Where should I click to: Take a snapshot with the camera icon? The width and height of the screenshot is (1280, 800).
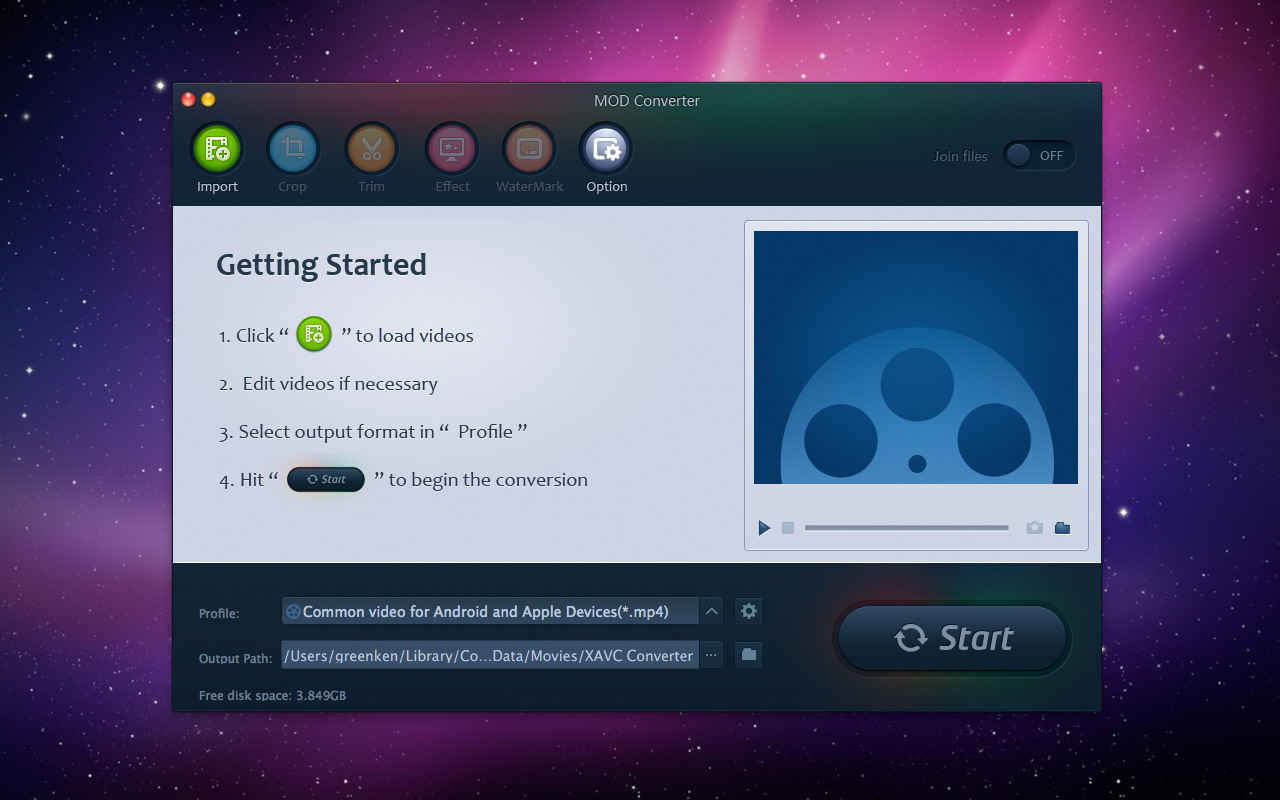pyautogui.click(x=1034, y=527)
